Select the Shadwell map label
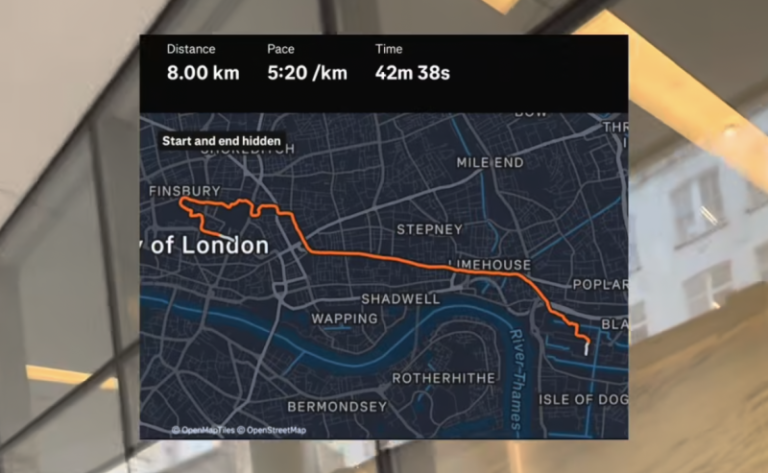The width and height of the screenshot is (768, 473). [401, 299]
